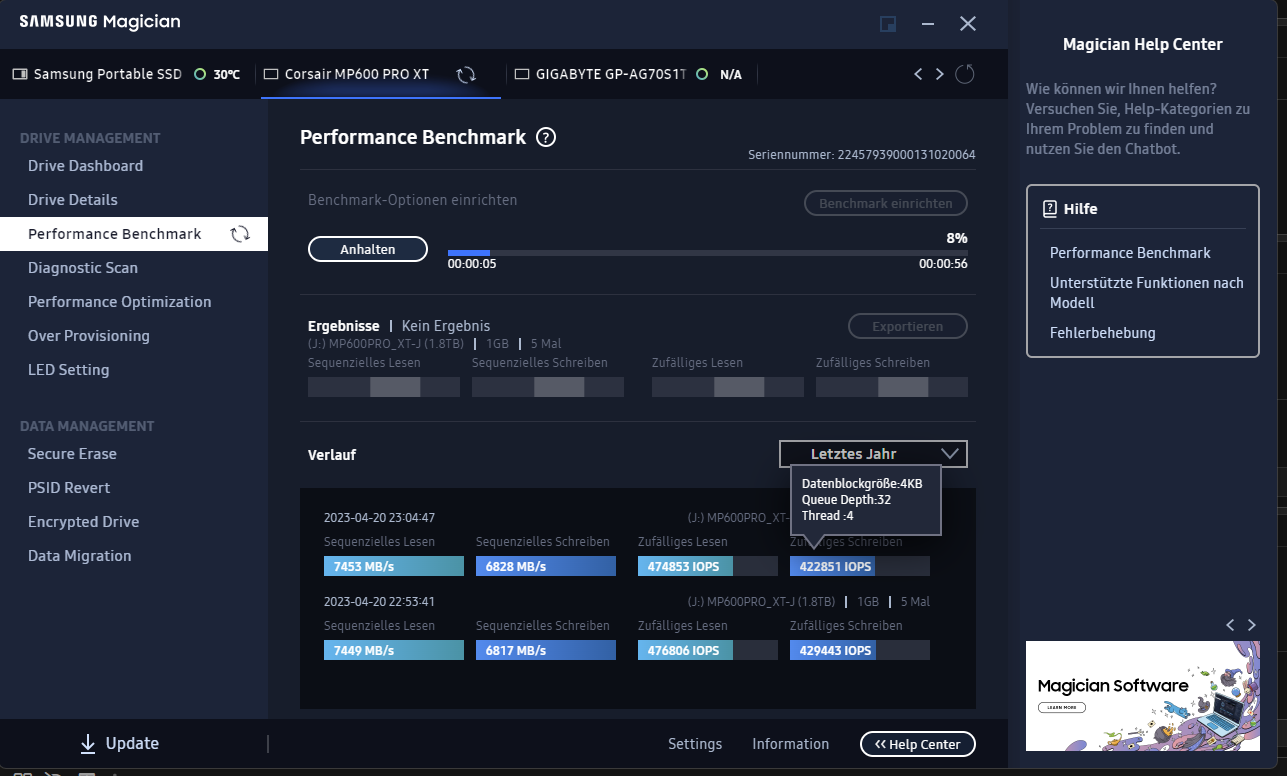
Task: Click timestamp 2023-04-20 23:04:47
Action: (379, 518)
